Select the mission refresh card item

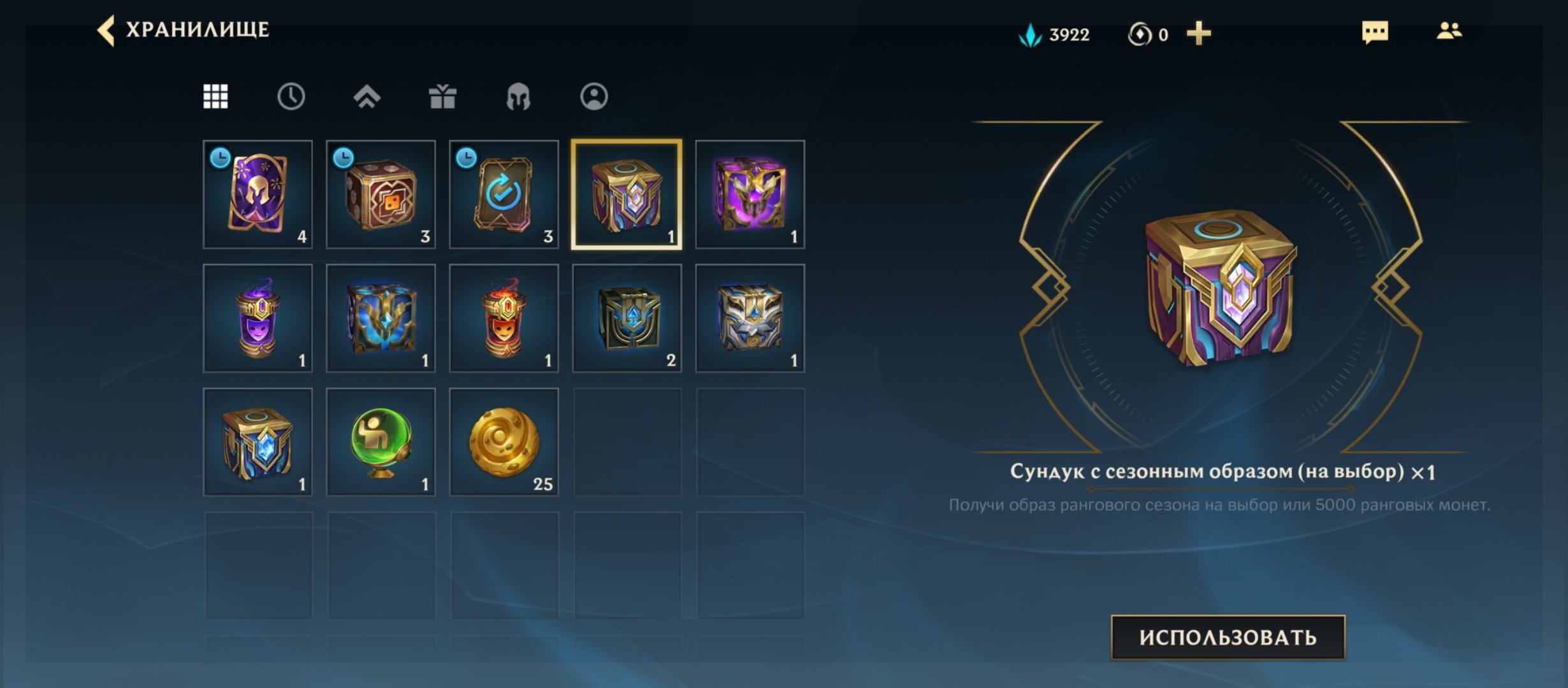tap(504, 194)
